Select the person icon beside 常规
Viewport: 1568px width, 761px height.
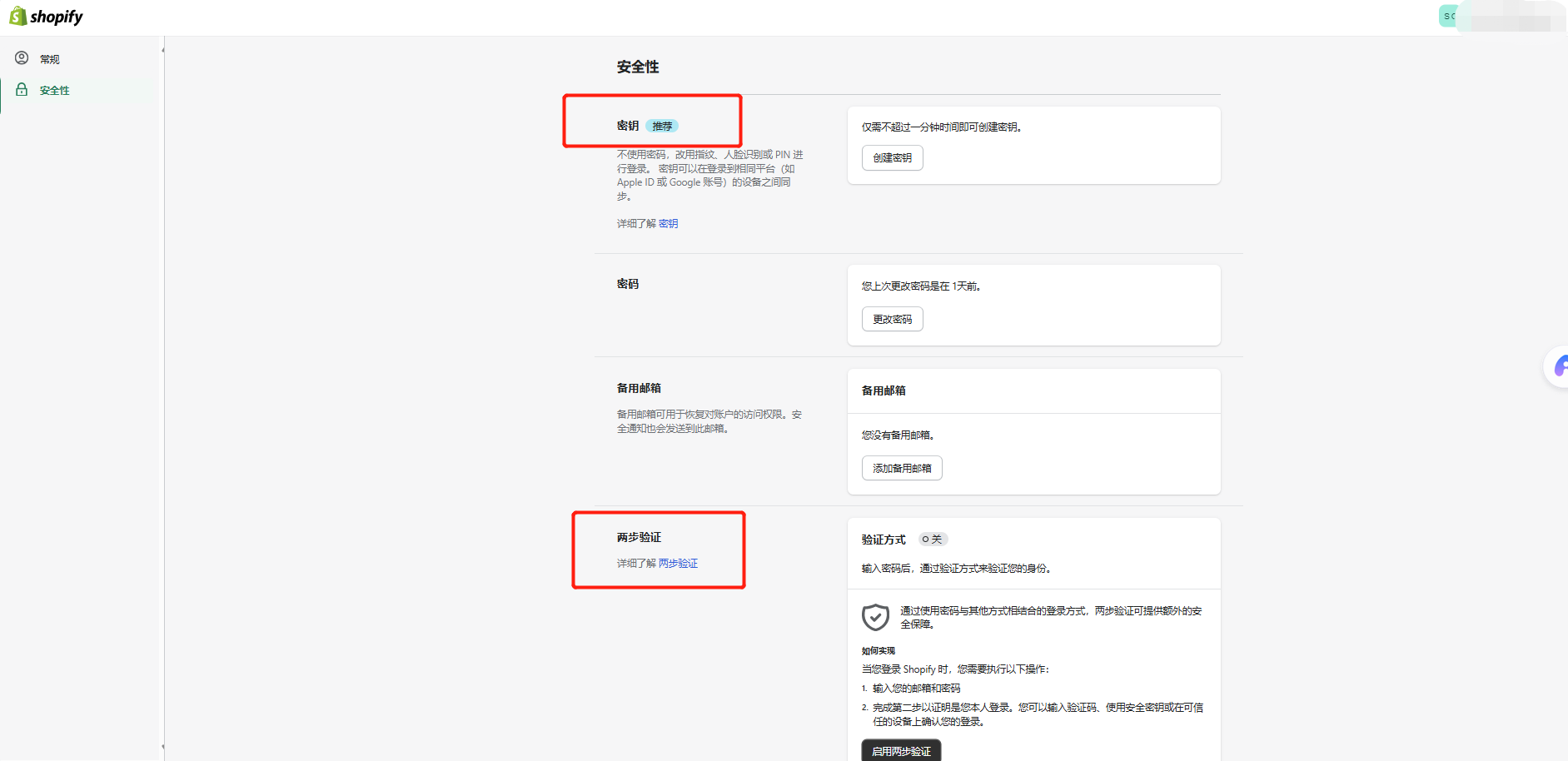[x=22, y=58]
